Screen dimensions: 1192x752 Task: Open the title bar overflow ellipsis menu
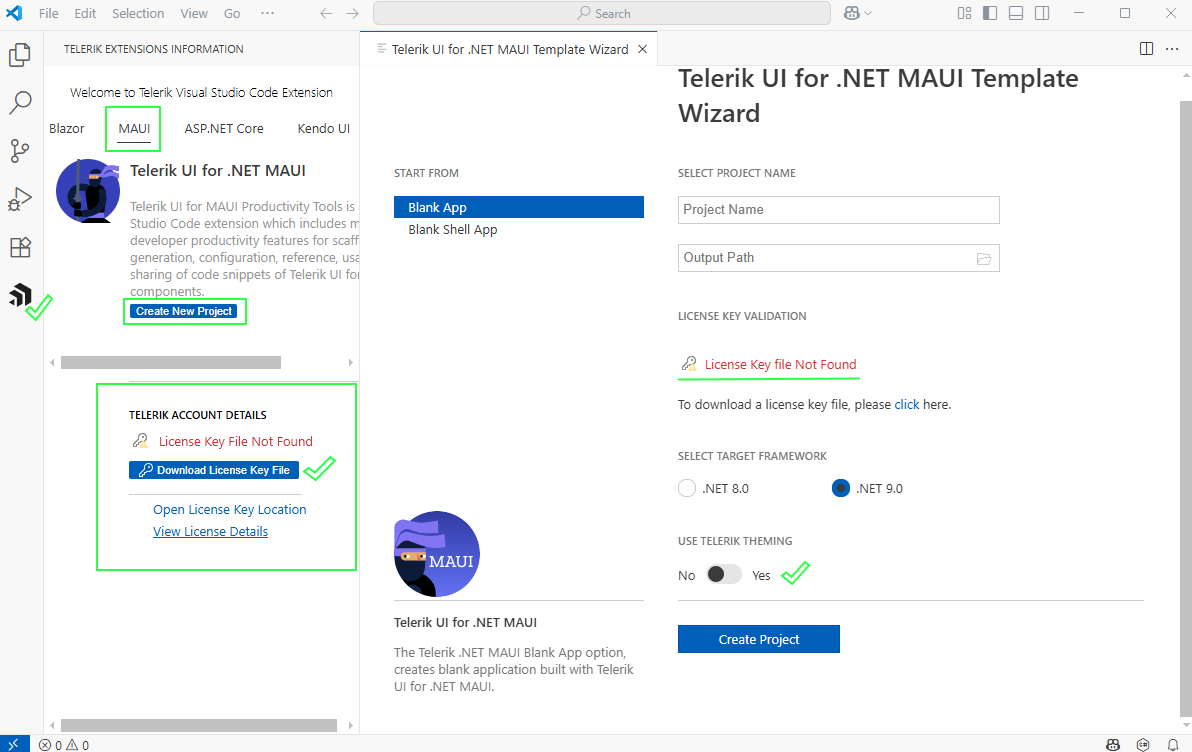coord(267,13)
